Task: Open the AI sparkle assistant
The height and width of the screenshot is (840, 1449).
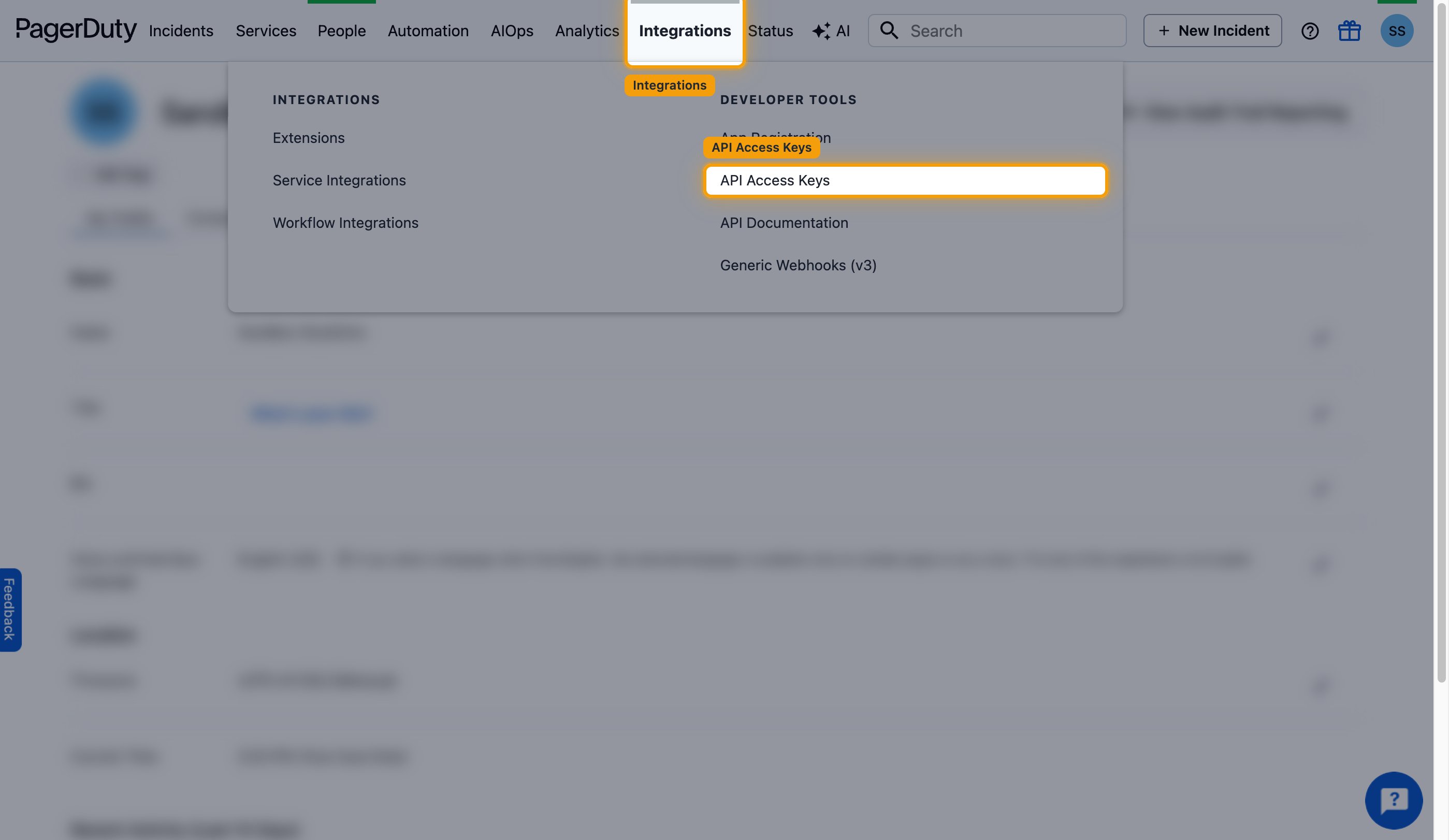Action: [831, 31]
